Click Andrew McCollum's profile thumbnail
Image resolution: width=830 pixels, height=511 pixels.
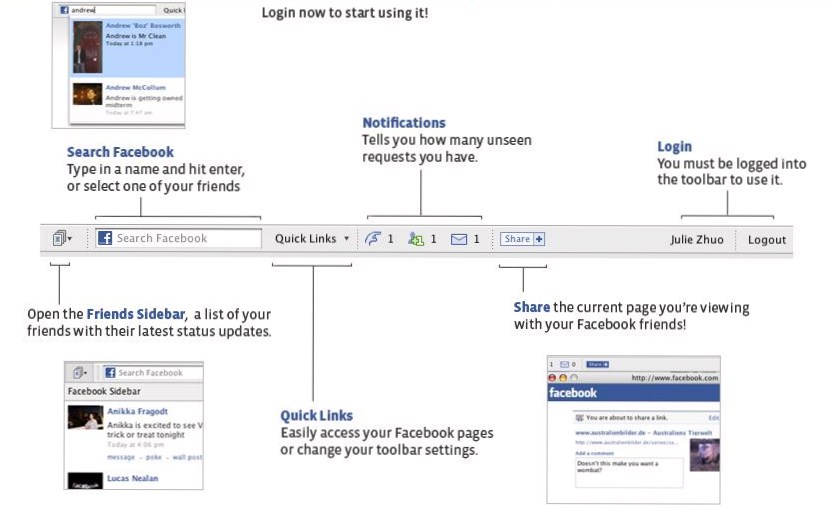(87, 94)
